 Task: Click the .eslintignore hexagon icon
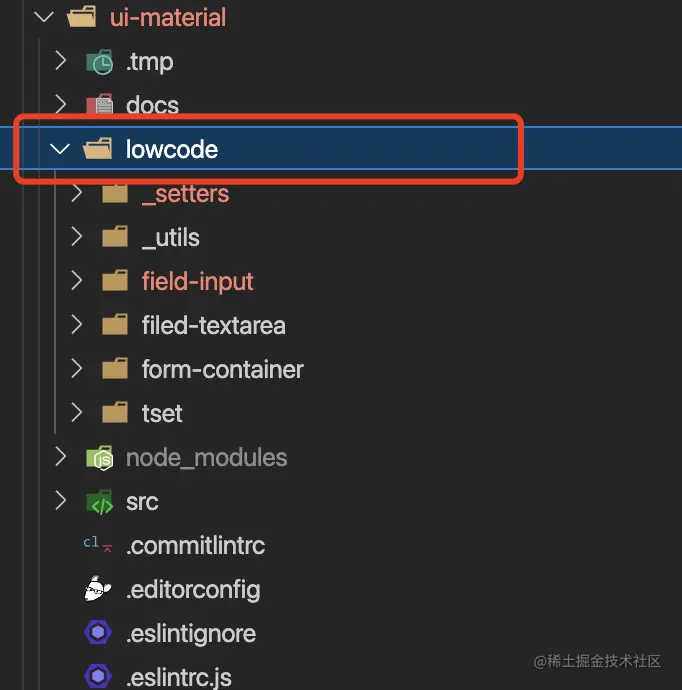pos(98,634)
